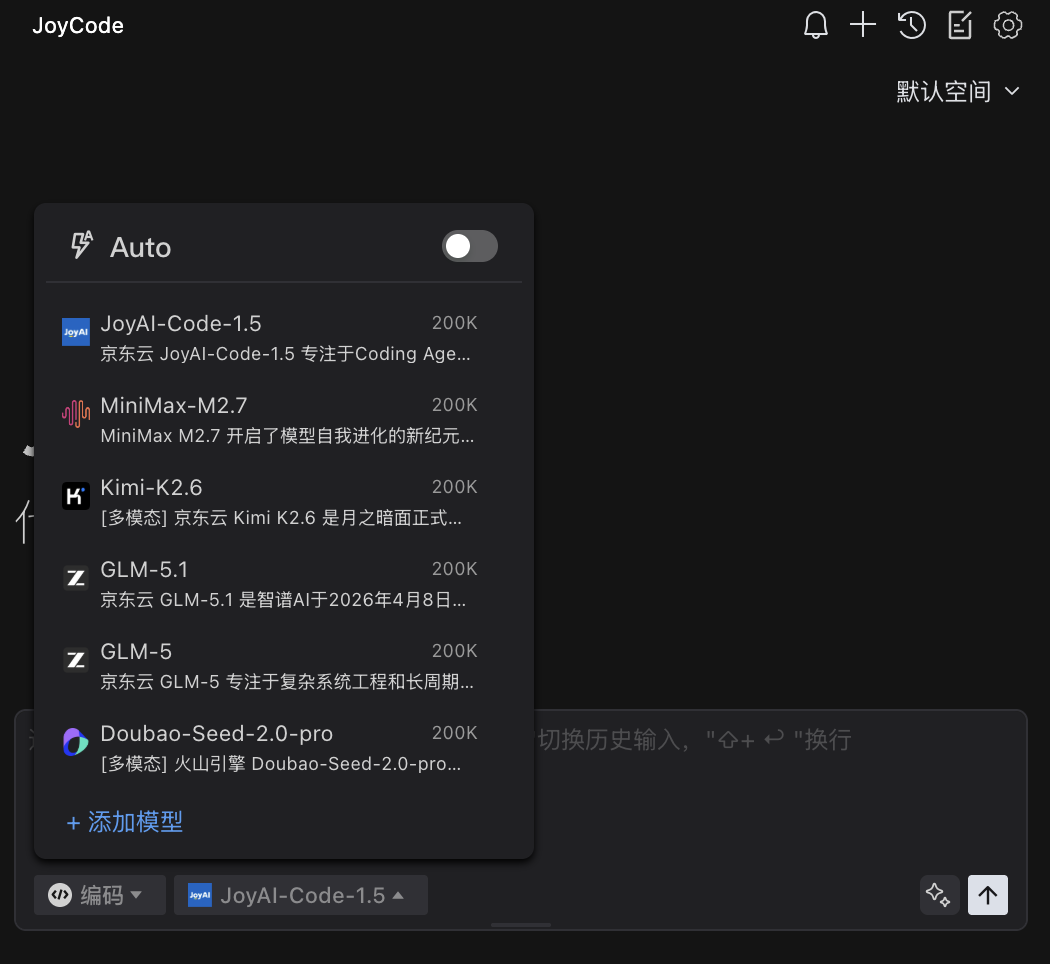This screenshot has width=1050, height=964.
Task: Click the code mode icon beside 编码
Action: (x=60, y=895)
